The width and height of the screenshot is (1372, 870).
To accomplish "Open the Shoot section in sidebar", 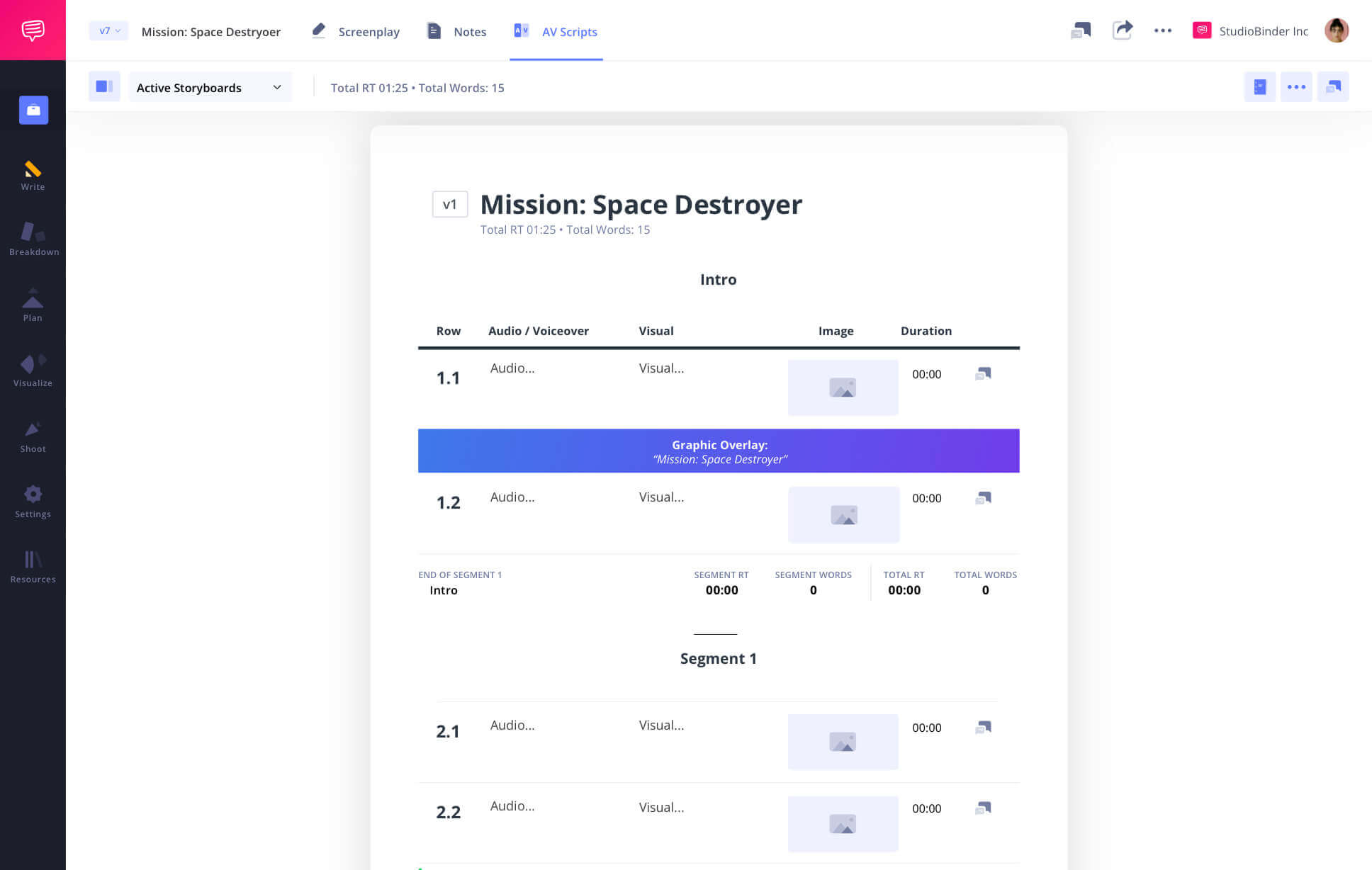I will point(33,437).
